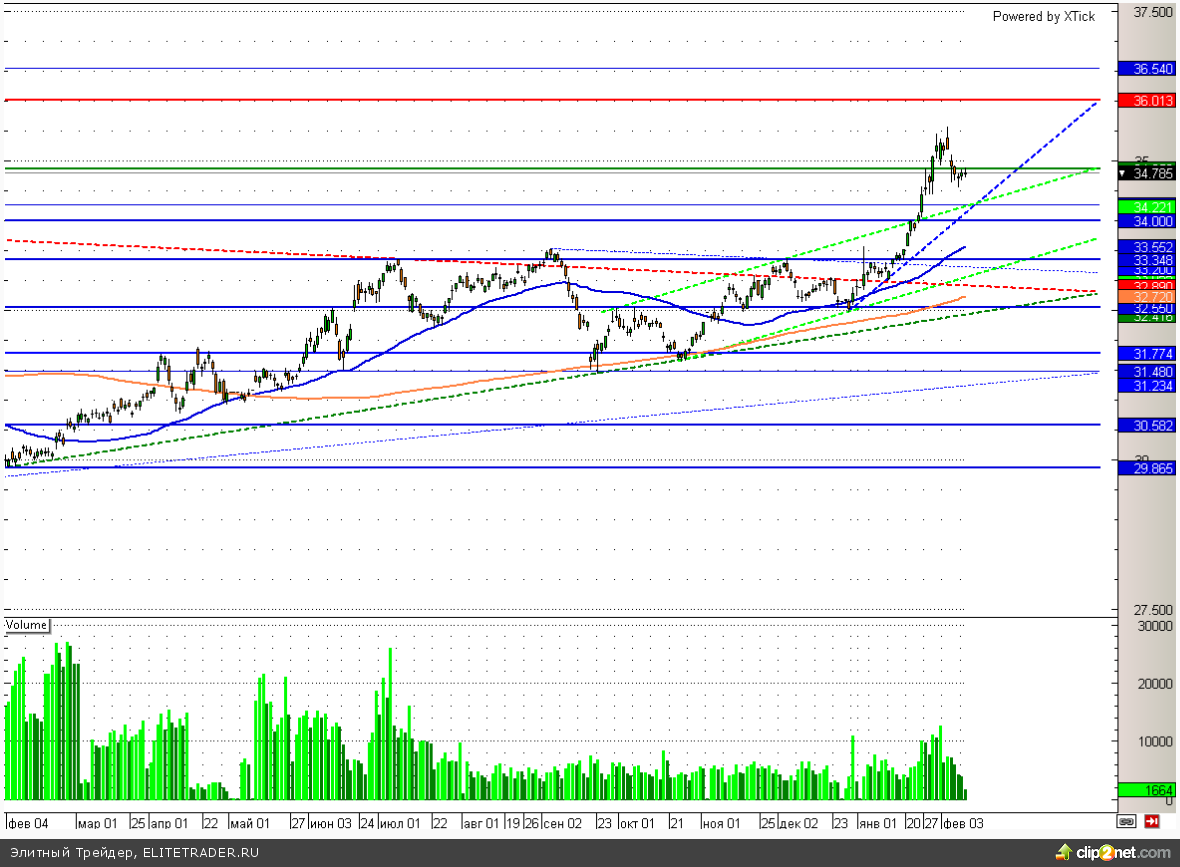Screen dimensions: 1180x867
Task: Click the current price arrow marker at 34.785
Action: pos(1125,174)
